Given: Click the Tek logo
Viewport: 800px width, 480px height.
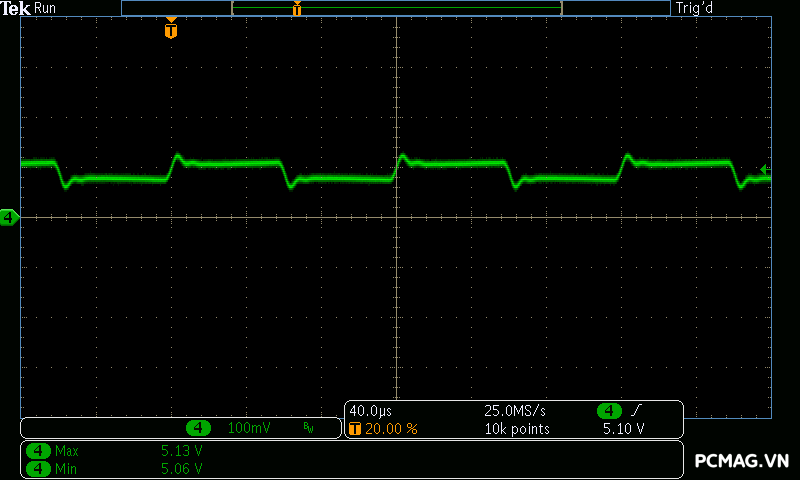Looking at the screenshot, I should click(16, 8).
